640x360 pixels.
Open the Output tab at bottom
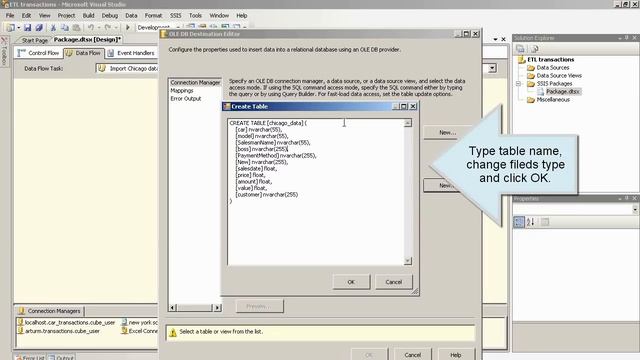pos(61,357)
